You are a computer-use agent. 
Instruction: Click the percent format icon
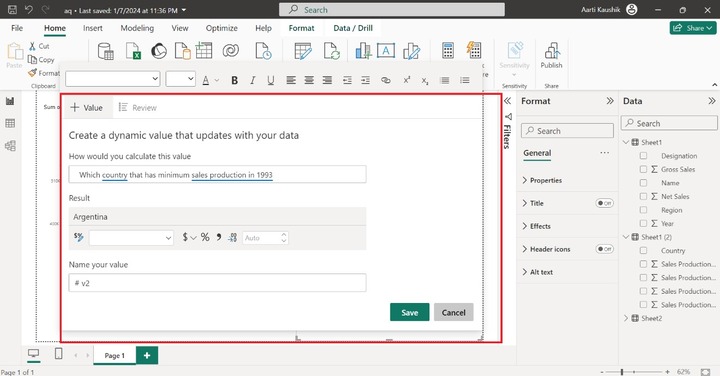205,237
